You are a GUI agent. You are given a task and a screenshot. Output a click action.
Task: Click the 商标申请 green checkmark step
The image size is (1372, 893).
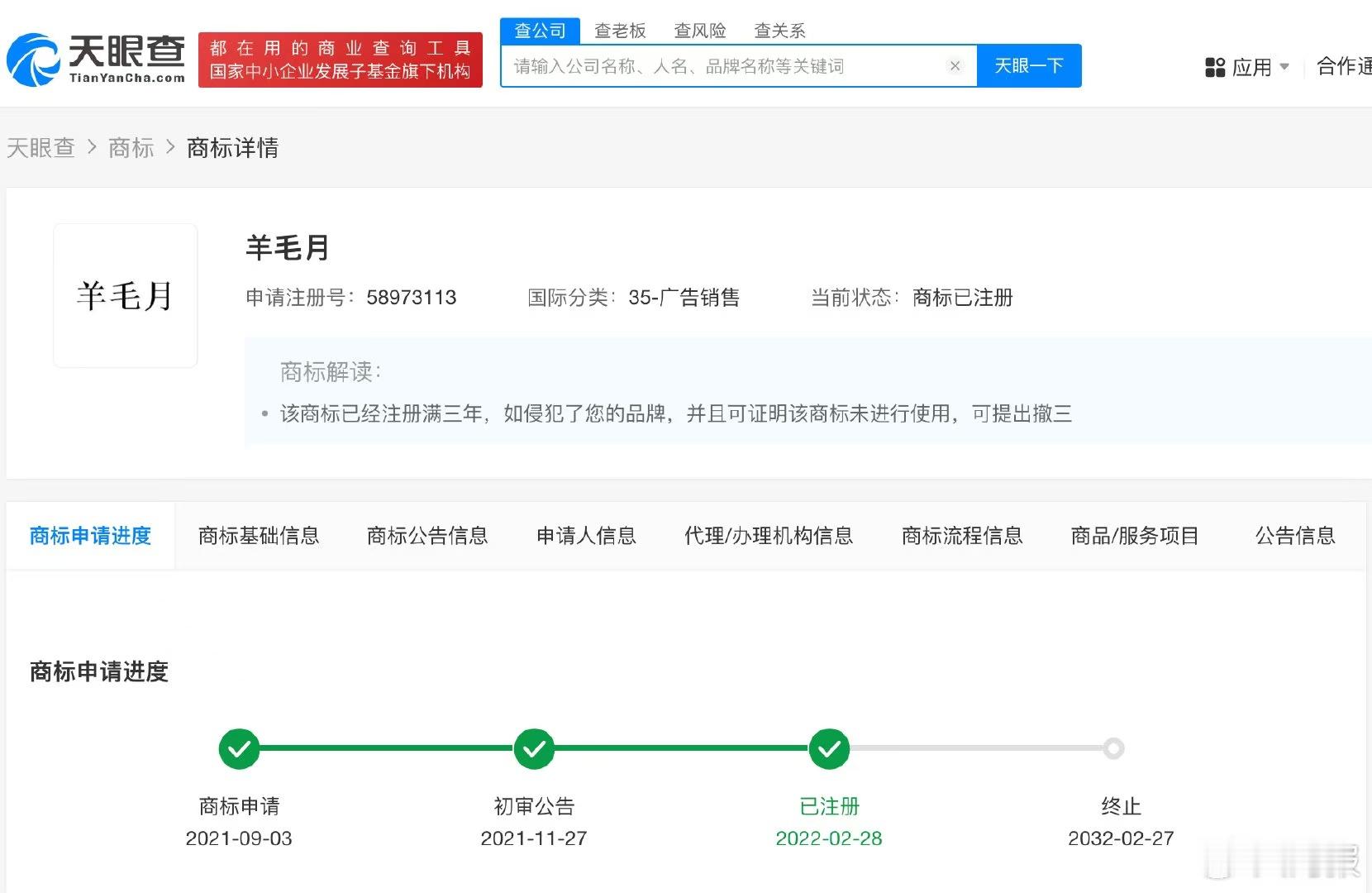pyautogui.click(x=239, y=748)
